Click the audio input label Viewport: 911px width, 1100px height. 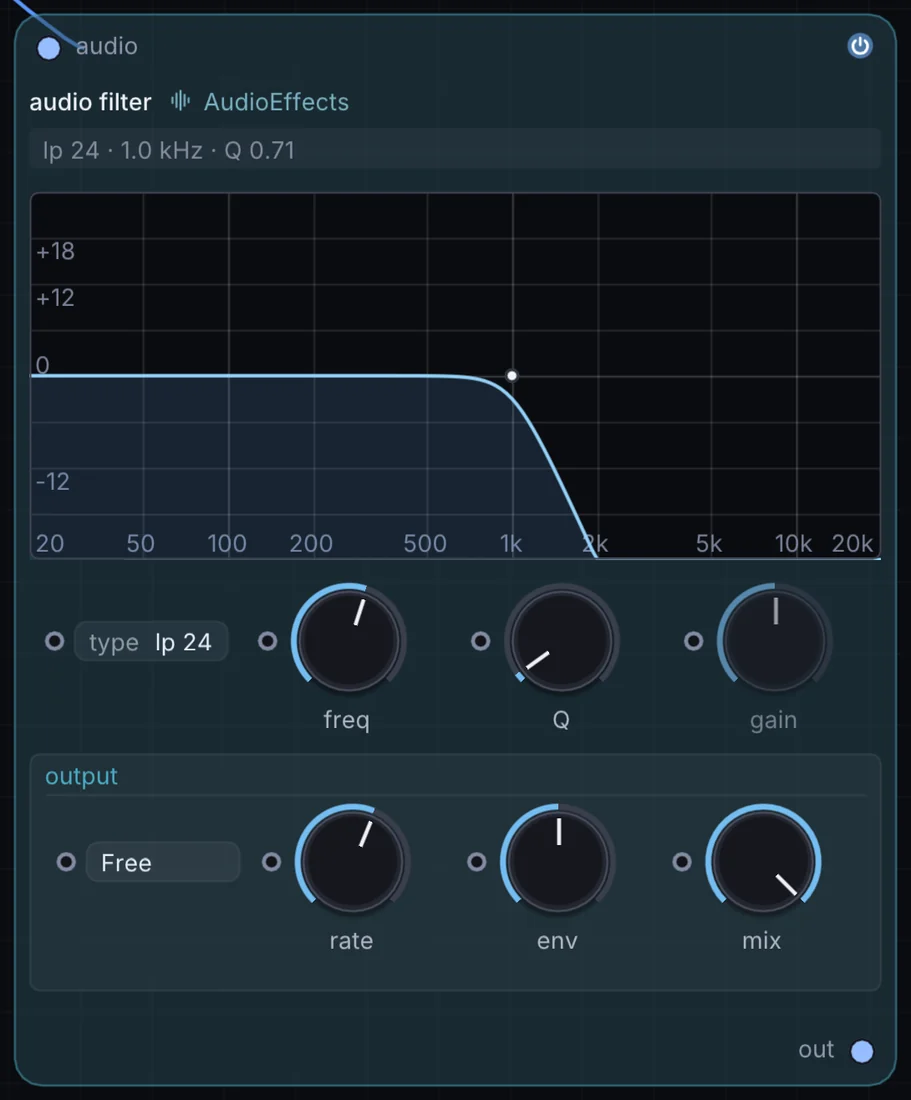pyautogui.click(x=107, y=46)
